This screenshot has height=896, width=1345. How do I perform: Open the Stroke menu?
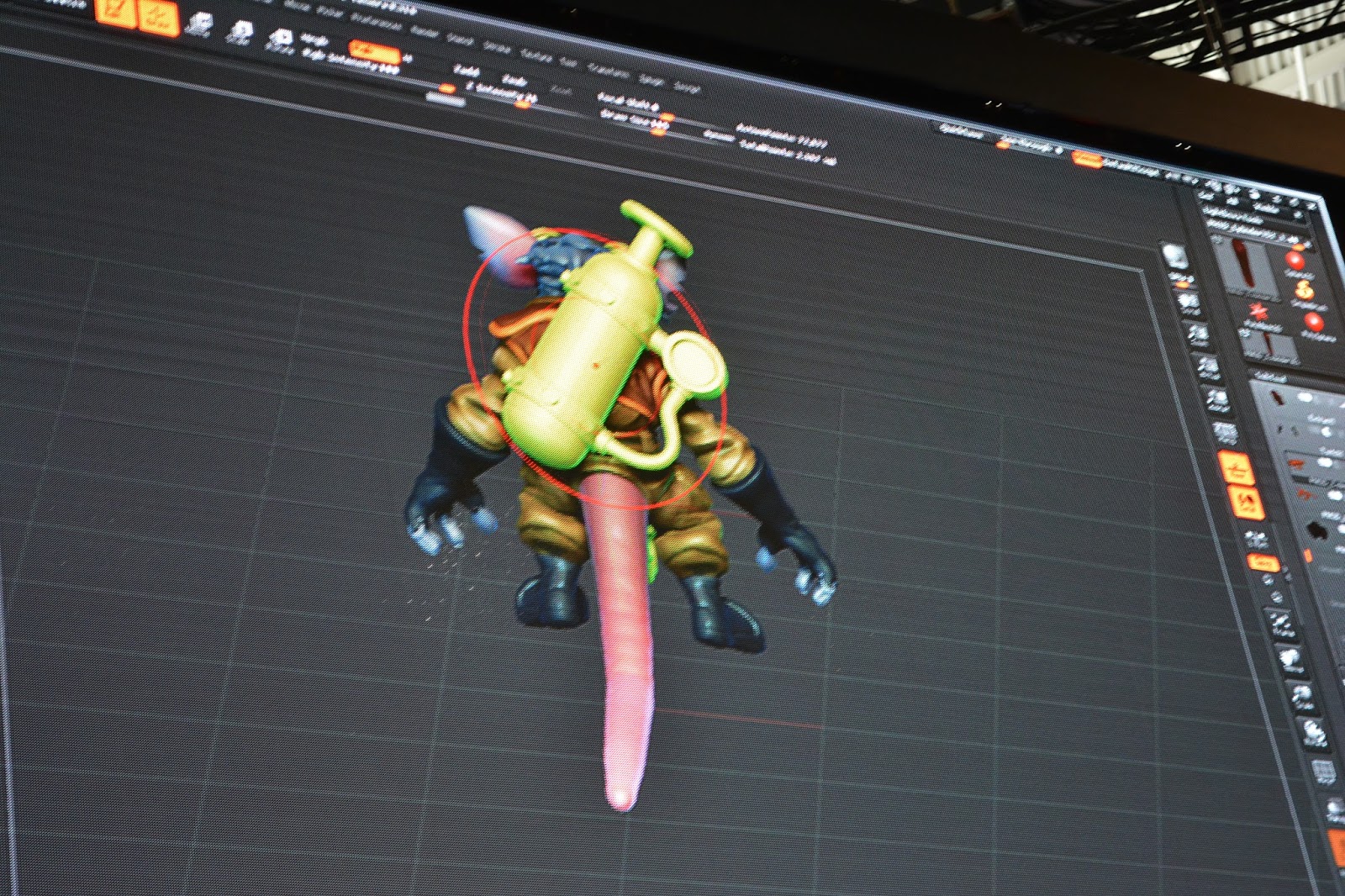pos(498,46)
